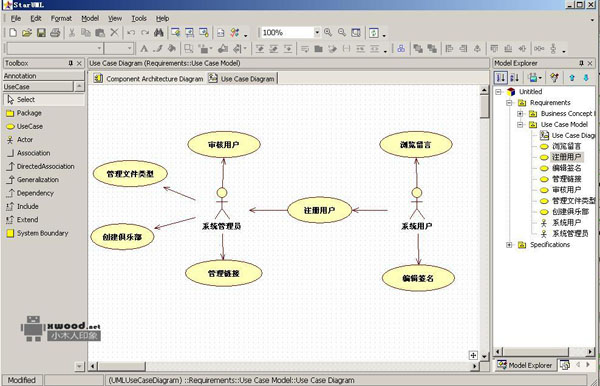Pick the Extend tool in Toolbox
The width and height of the screenshot is (600, 386).
tap(23, 220)
